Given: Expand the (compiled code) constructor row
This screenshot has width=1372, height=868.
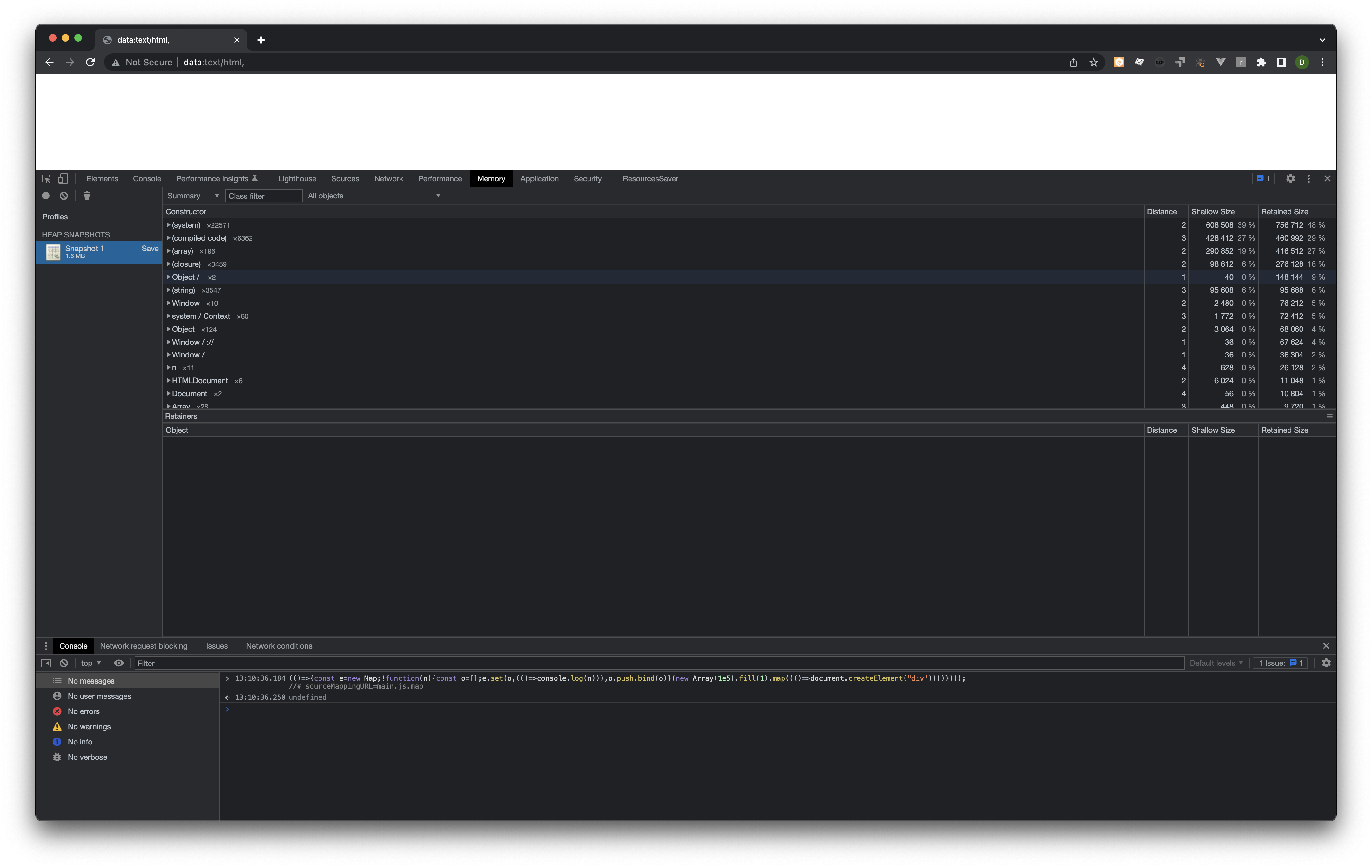Looking at the screenshot, I should [x=169, y=238].
